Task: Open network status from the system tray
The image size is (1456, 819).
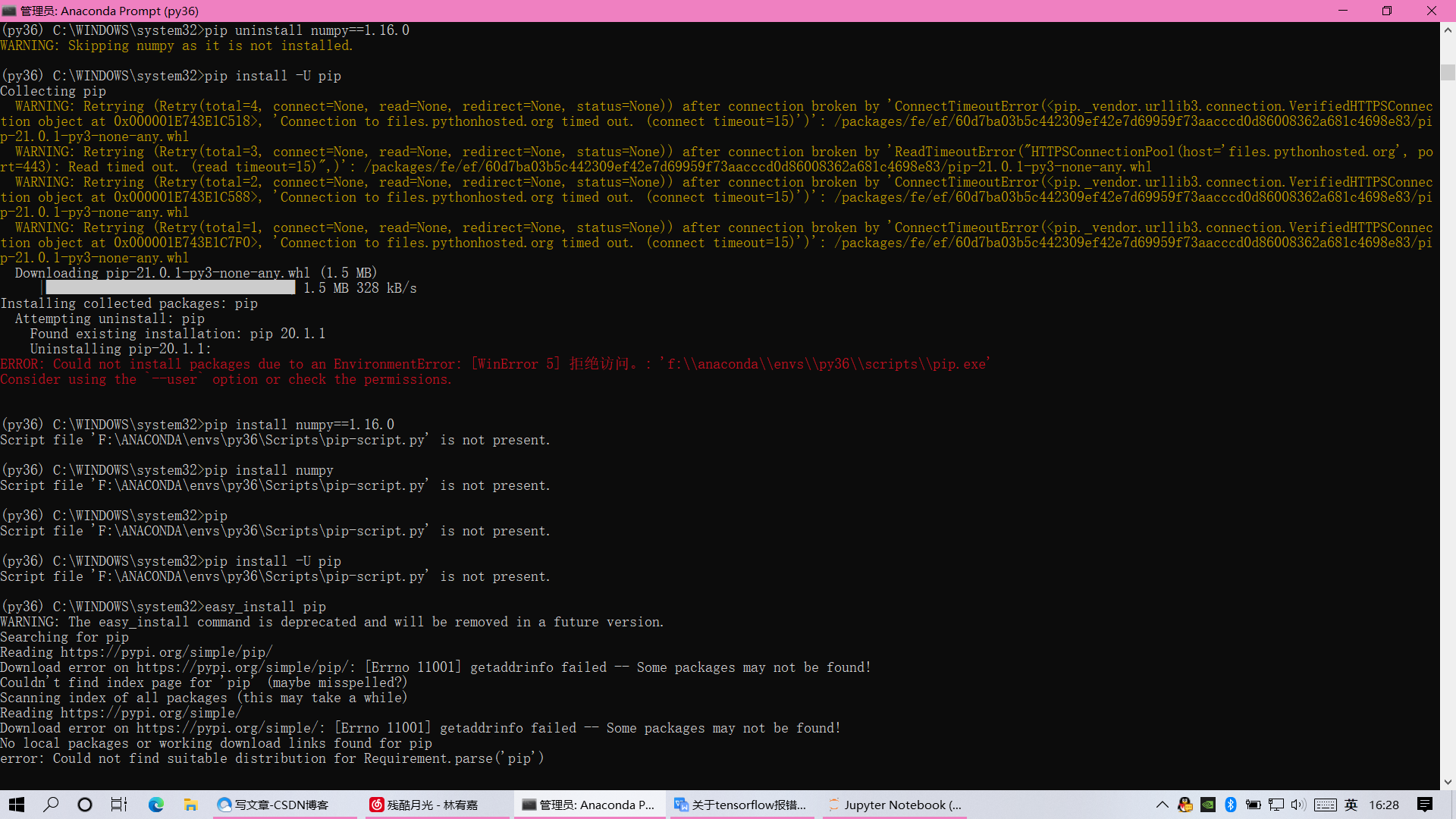Action: pyautogui.click(x=1276, y=805)
